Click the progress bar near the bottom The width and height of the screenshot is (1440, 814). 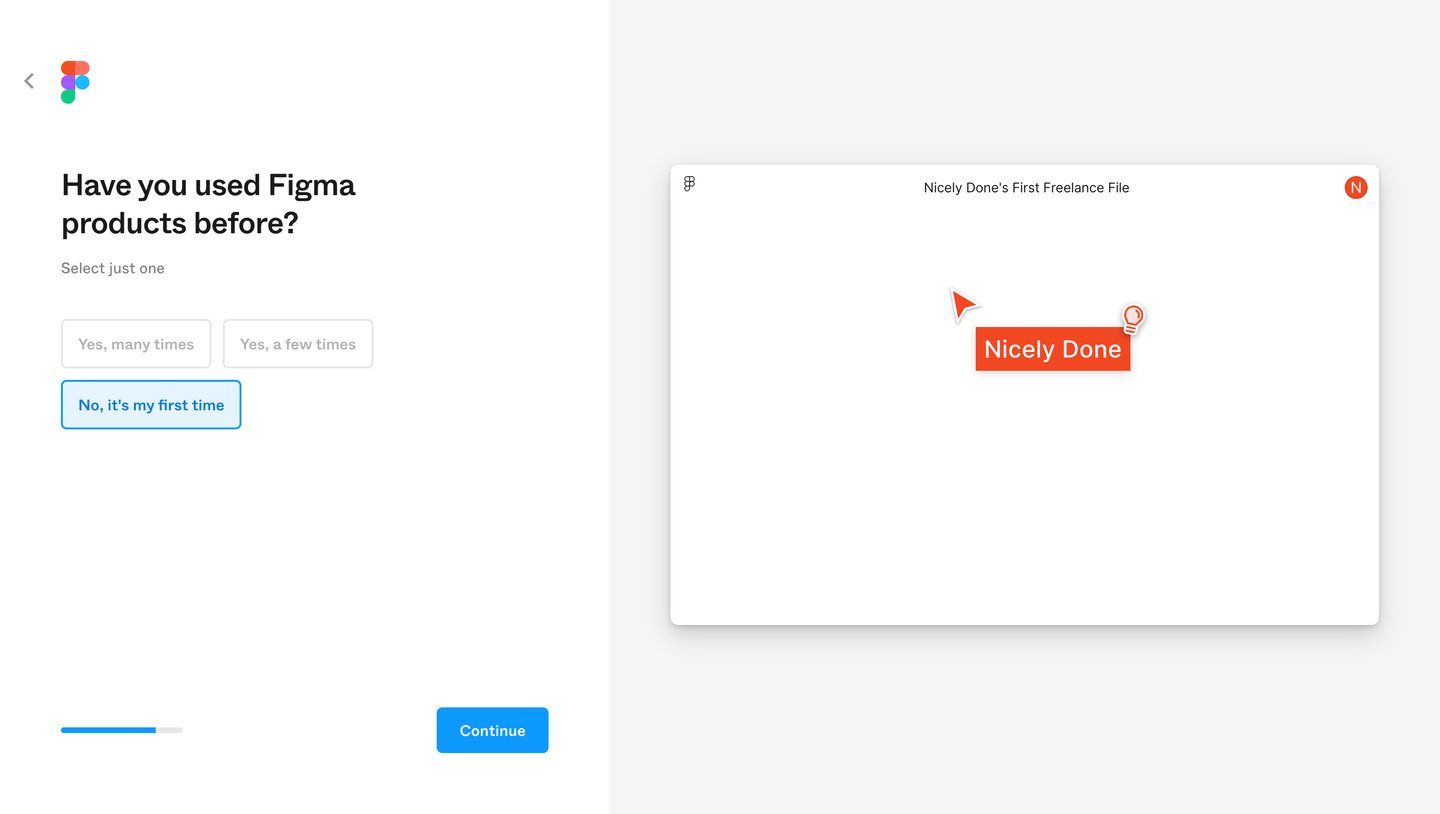pos(122,730)
